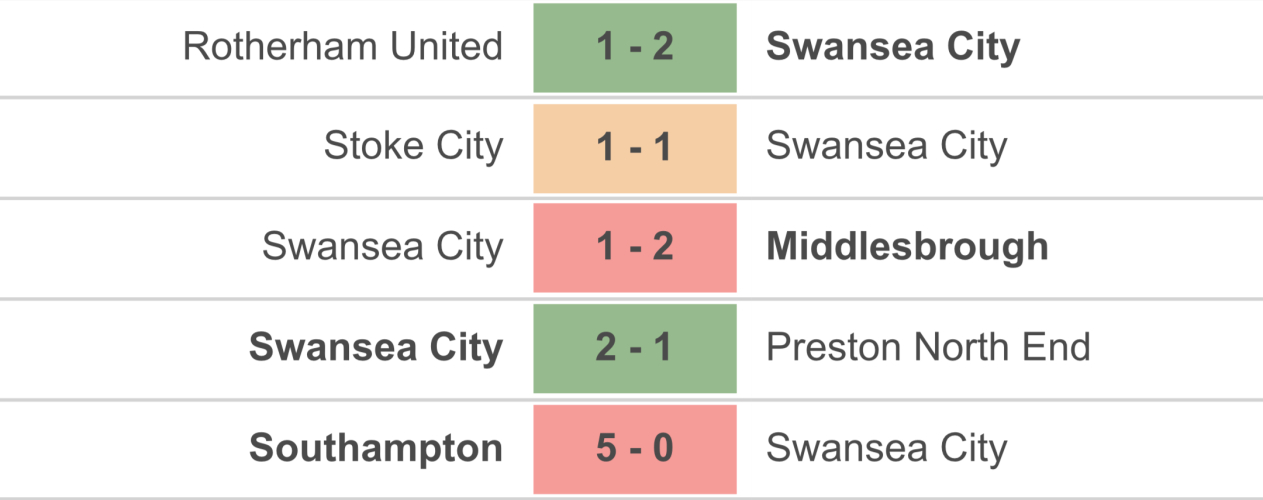Click the Stoke City team name
This screenshot has height=500, width=1263.
tap(413, 147)
